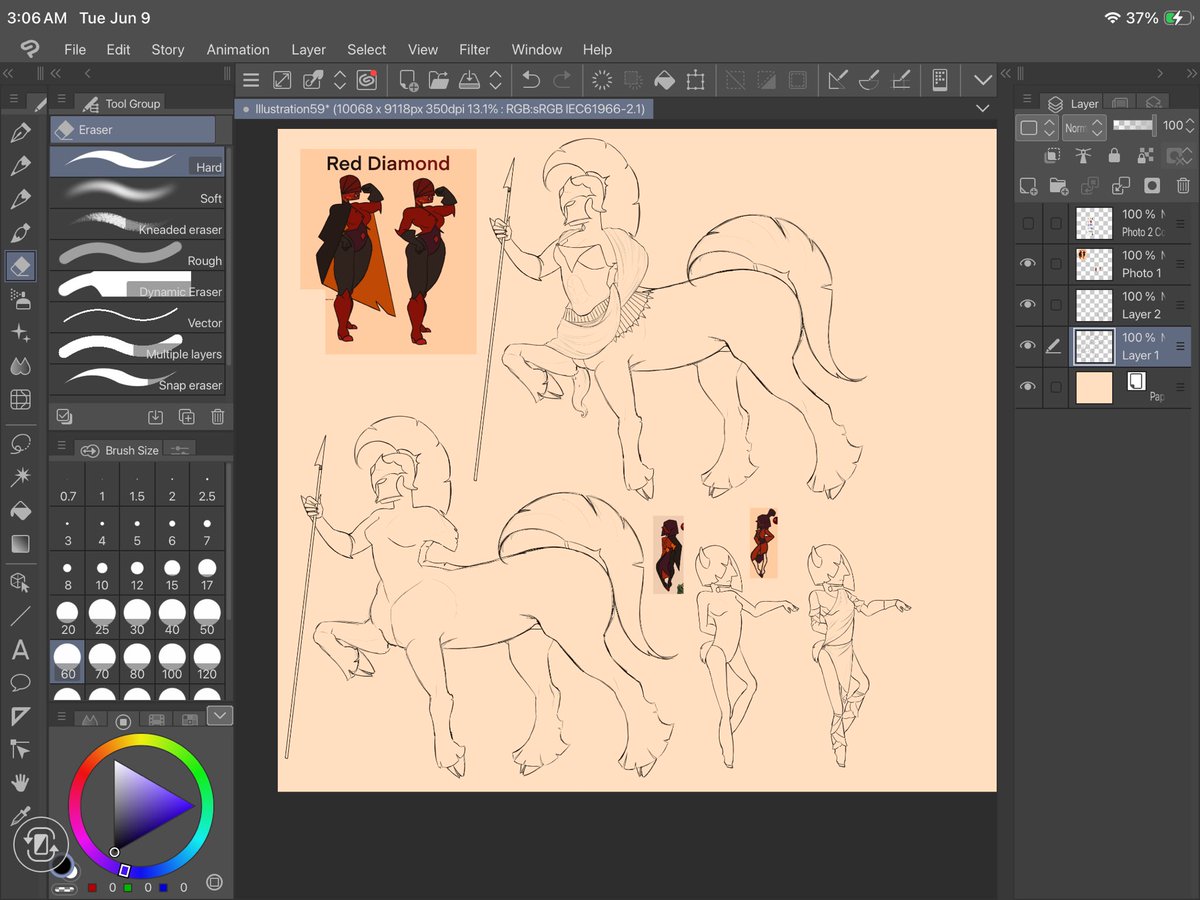This screenshot has width=1200, height=900.
Task: Choose the Snap eraser sub tool
Action: [138, 379]
